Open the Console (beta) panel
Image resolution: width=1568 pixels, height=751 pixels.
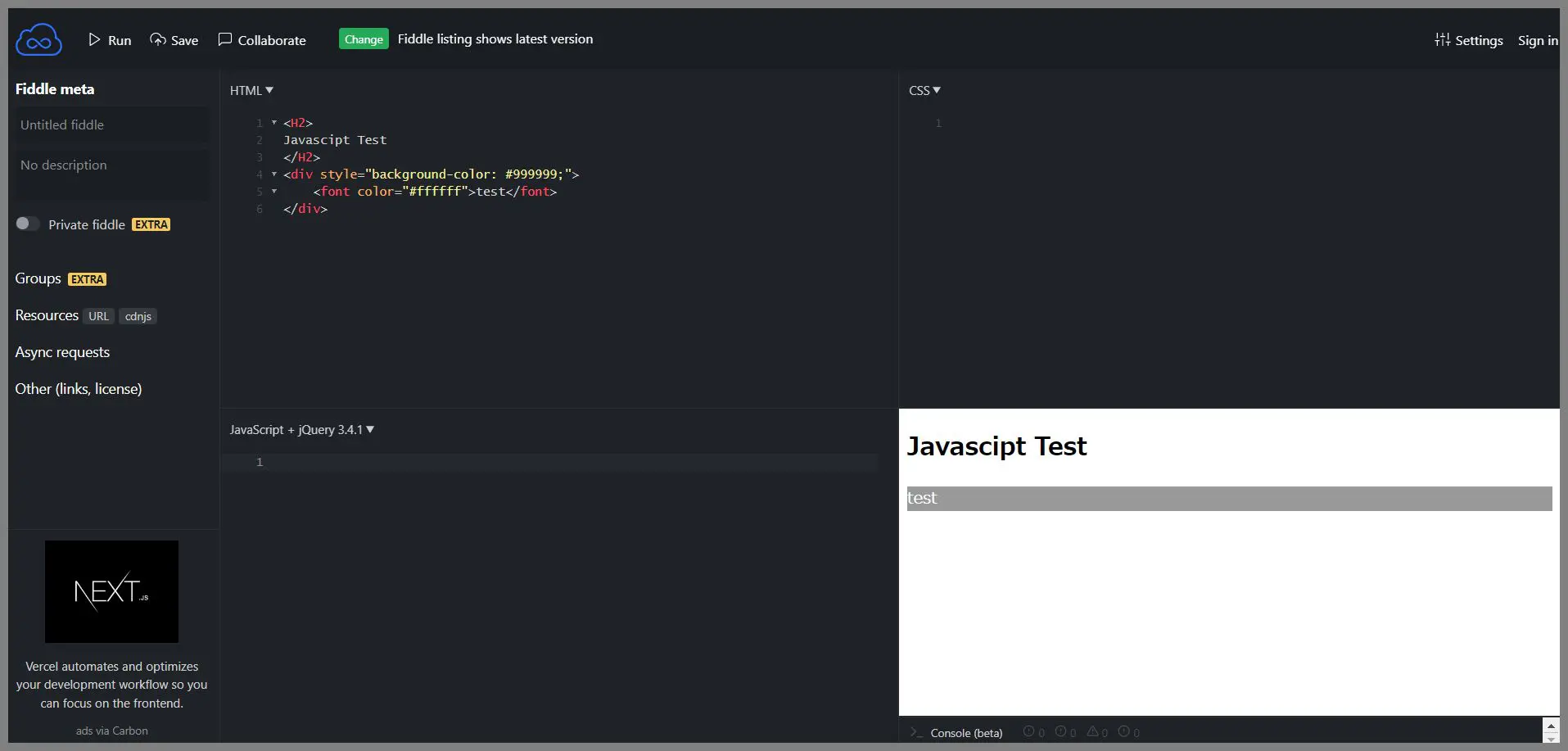point(966,733)
